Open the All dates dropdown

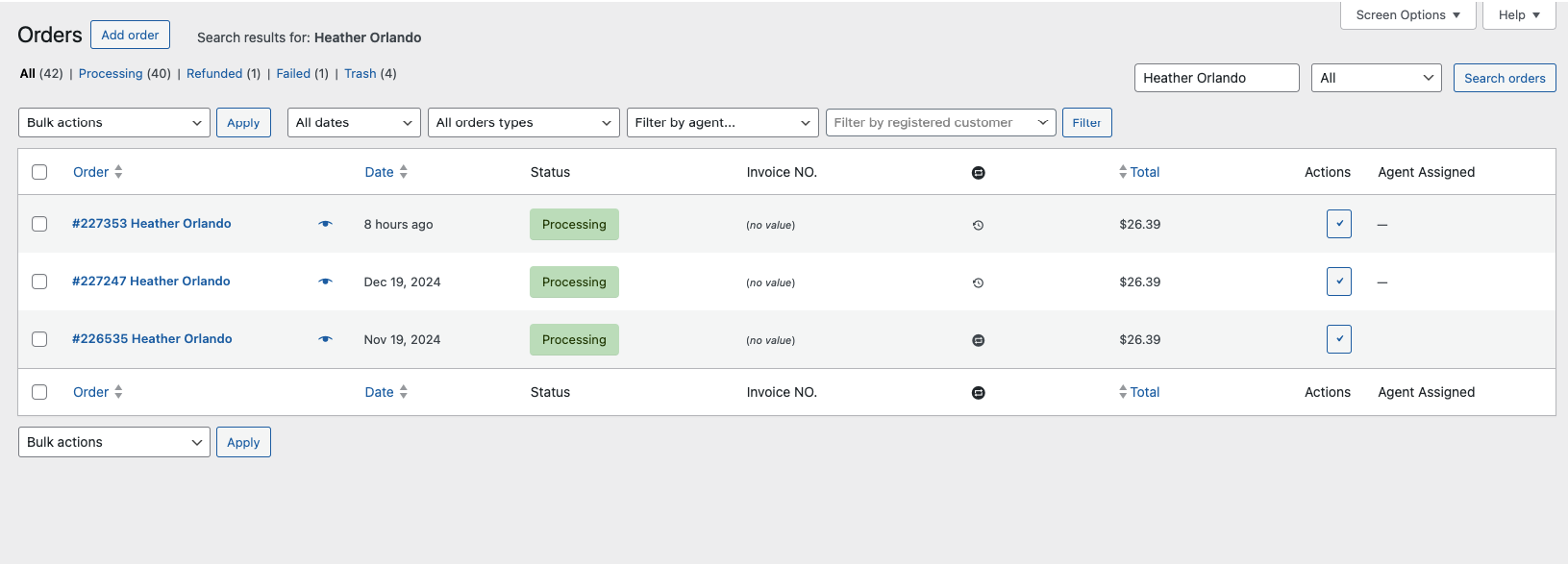coord(354,123)
